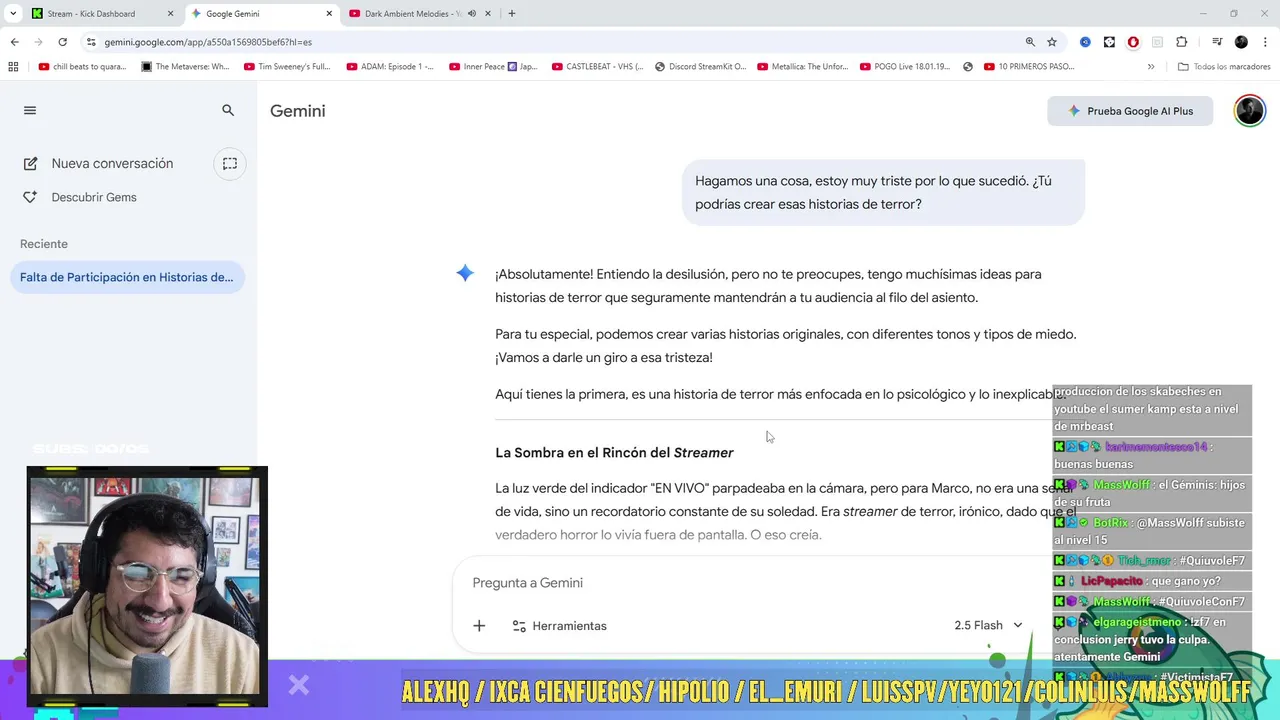Open the temporary chat dashed-square icon
This screenshot has height=720, width=1280.
click(x=230, y=163)
